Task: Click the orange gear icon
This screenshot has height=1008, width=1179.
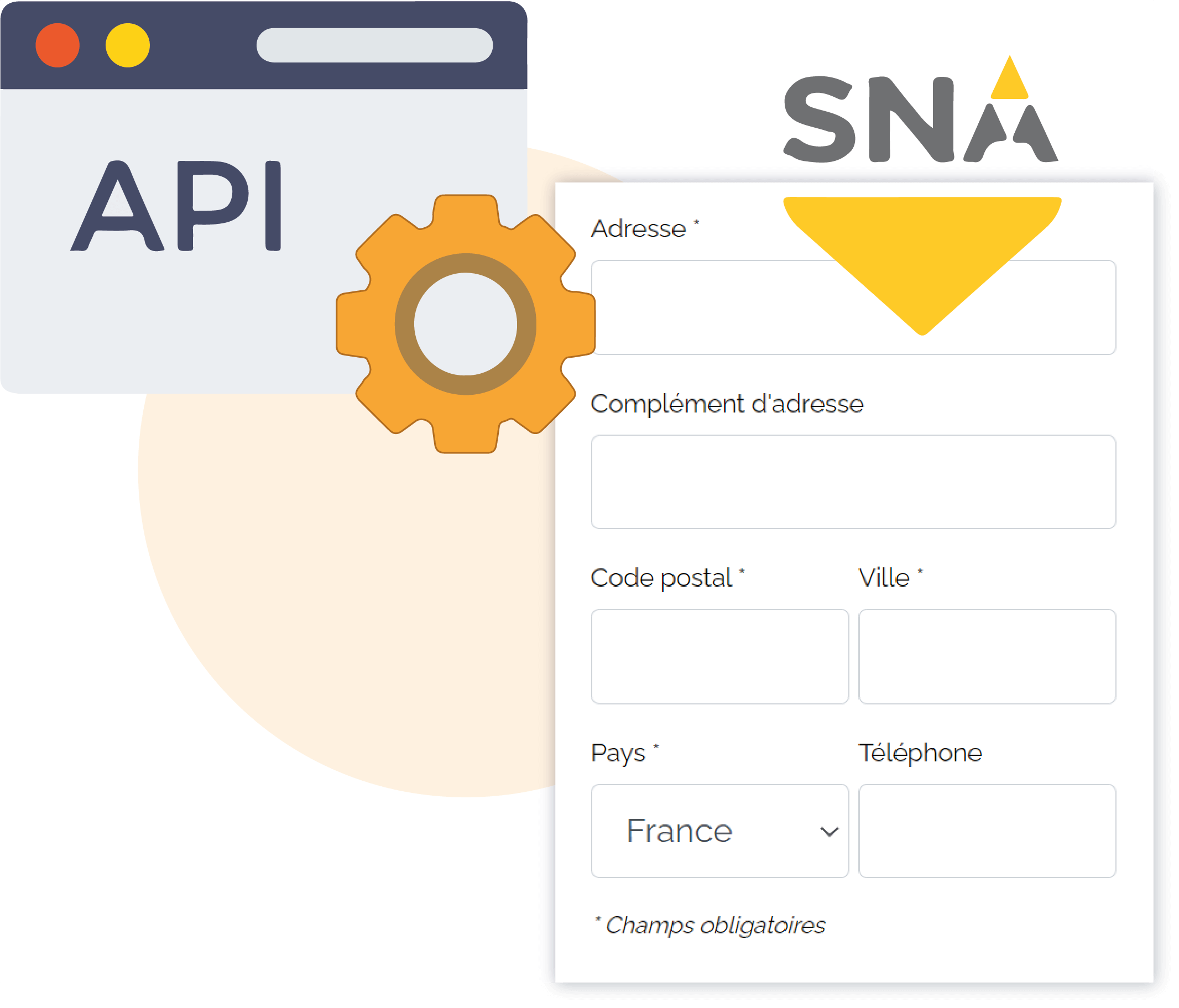Action: coord(466,323)
